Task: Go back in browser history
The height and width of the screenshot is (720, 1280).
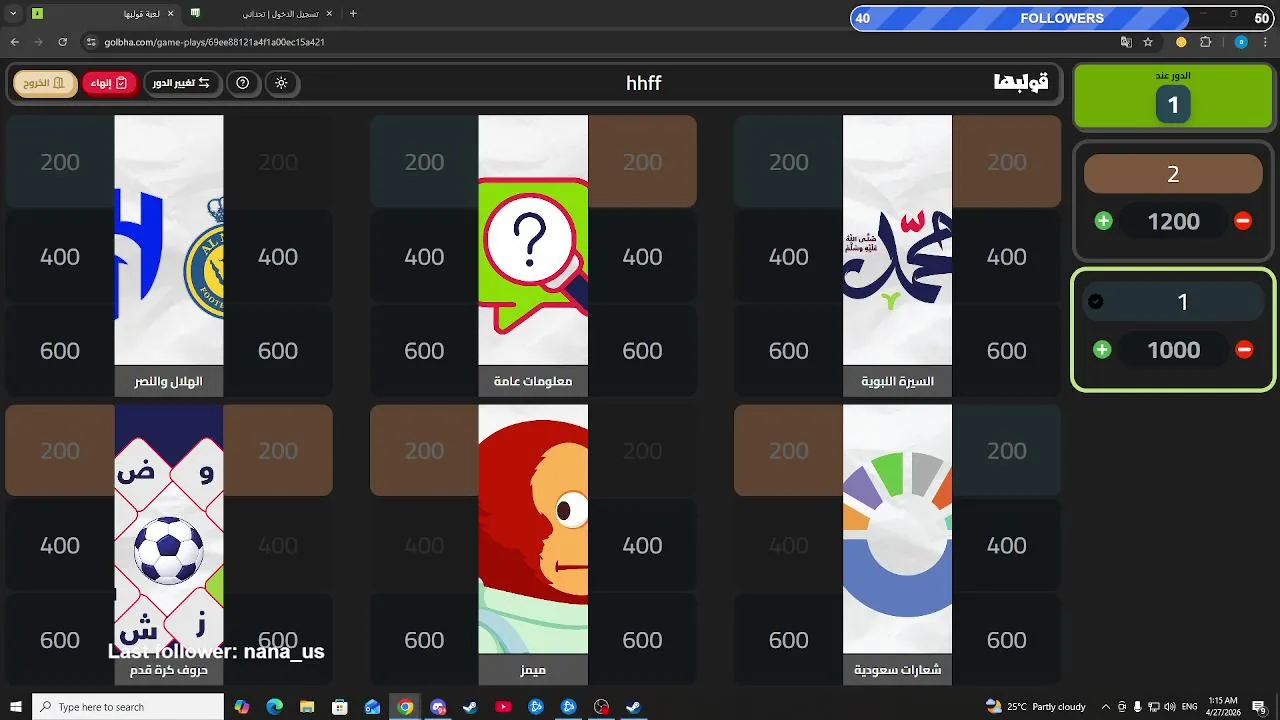Action: click(14, 42)
